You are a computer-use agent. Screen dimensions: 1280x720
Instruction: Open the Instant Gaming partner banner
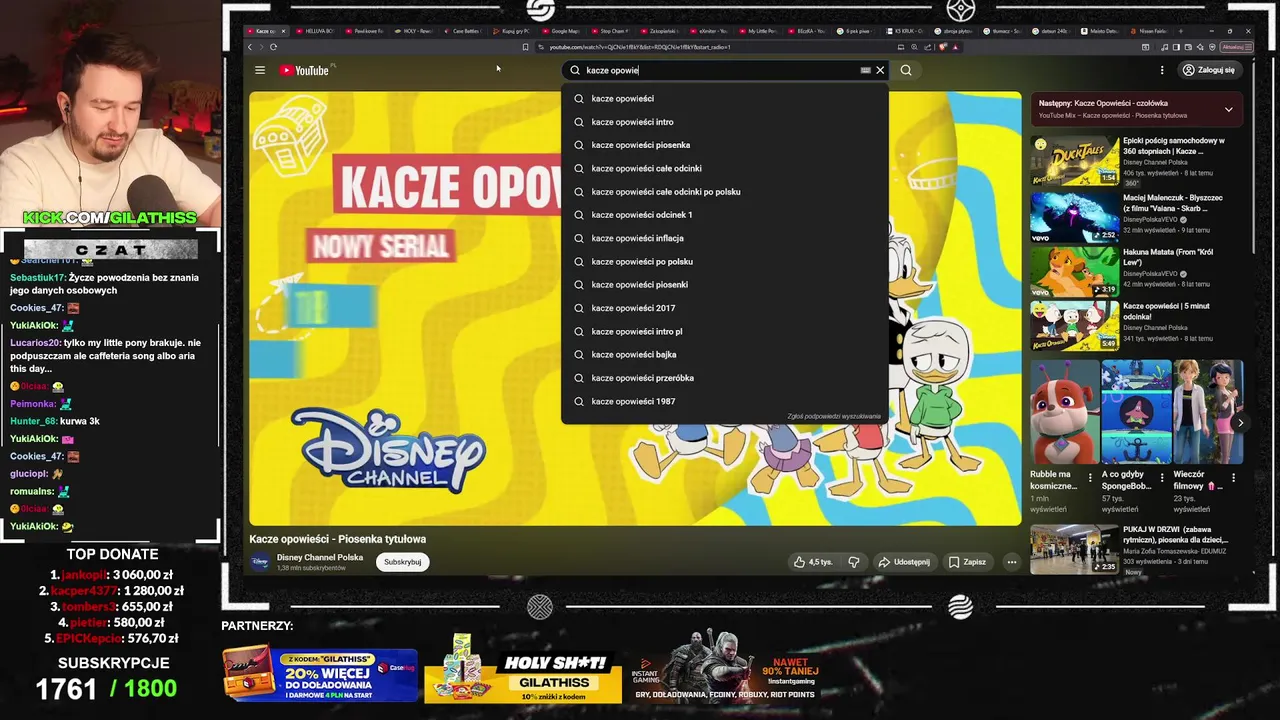(726, 666)
